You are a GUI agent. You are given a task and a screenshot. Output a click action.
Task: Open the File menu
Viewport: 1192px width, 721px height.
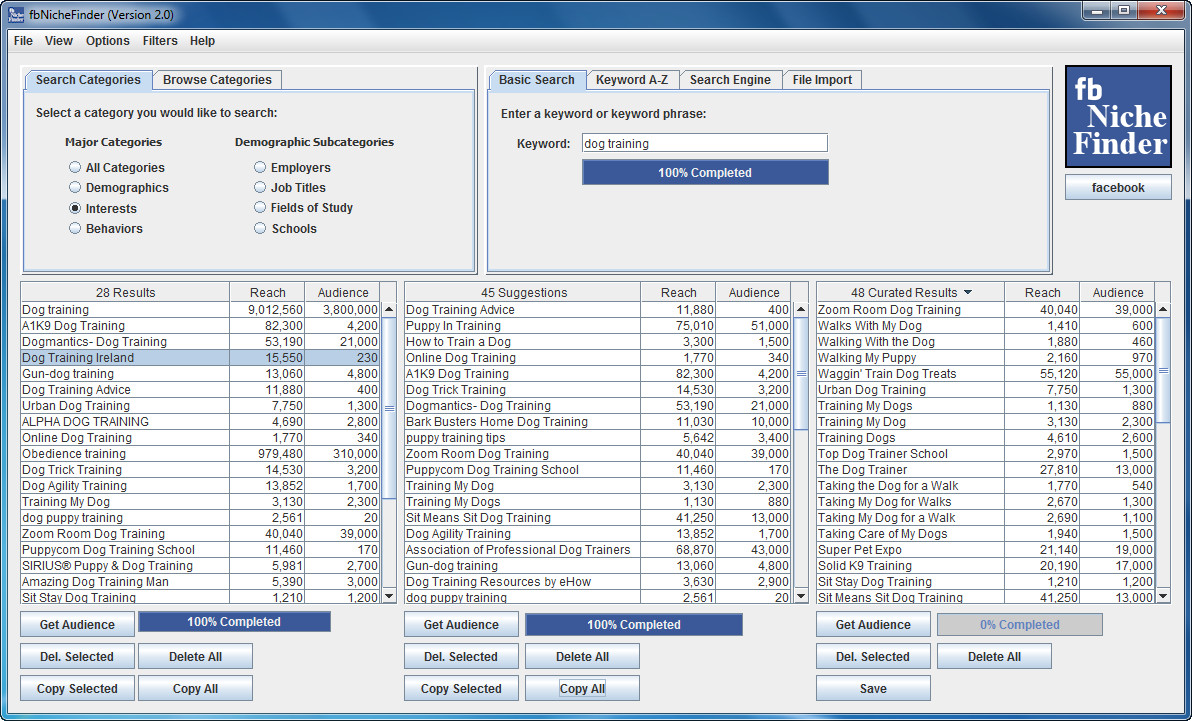(23, 41)
